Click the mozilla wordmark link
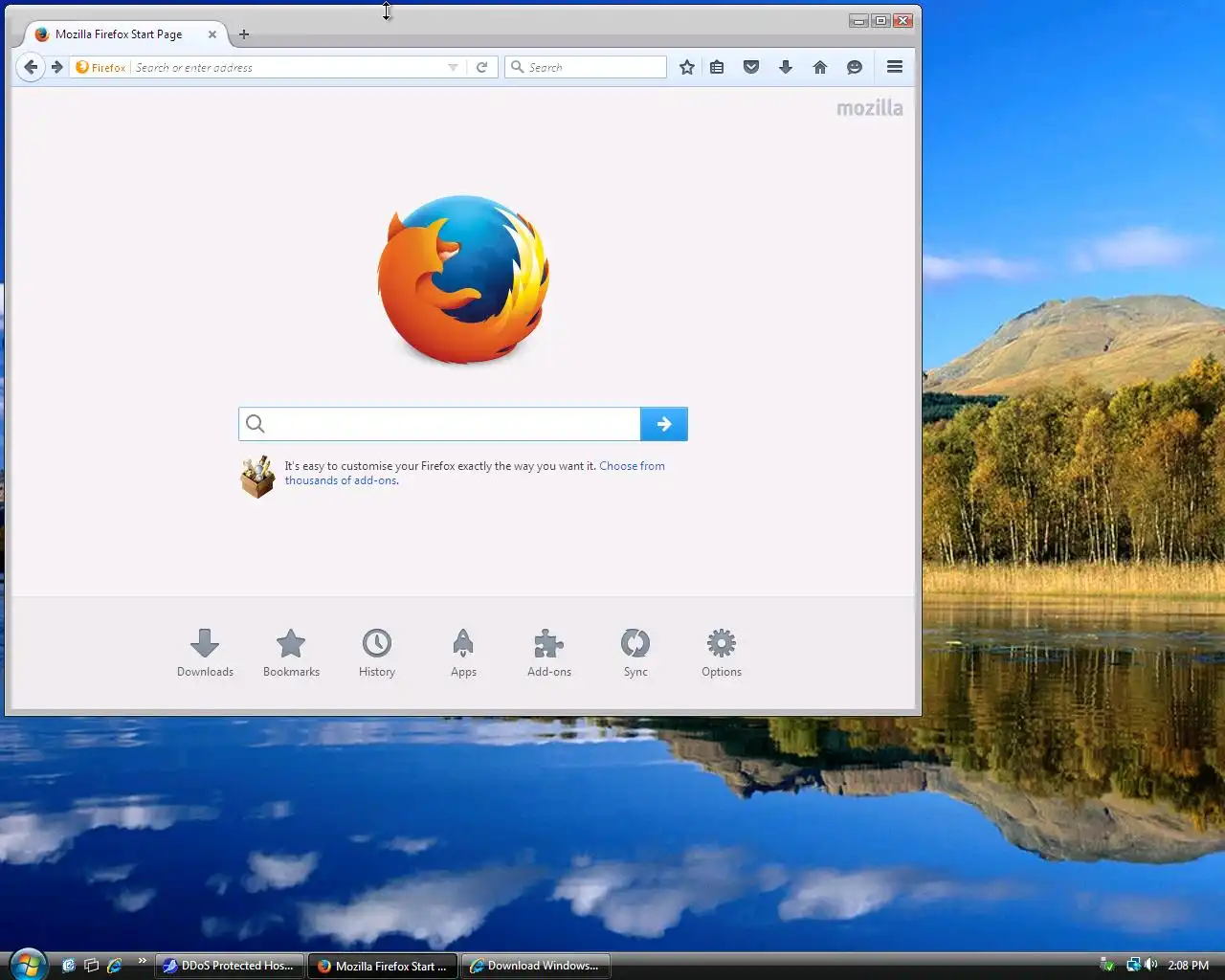Screen dimensions: 1225x980 pos(870,108)
